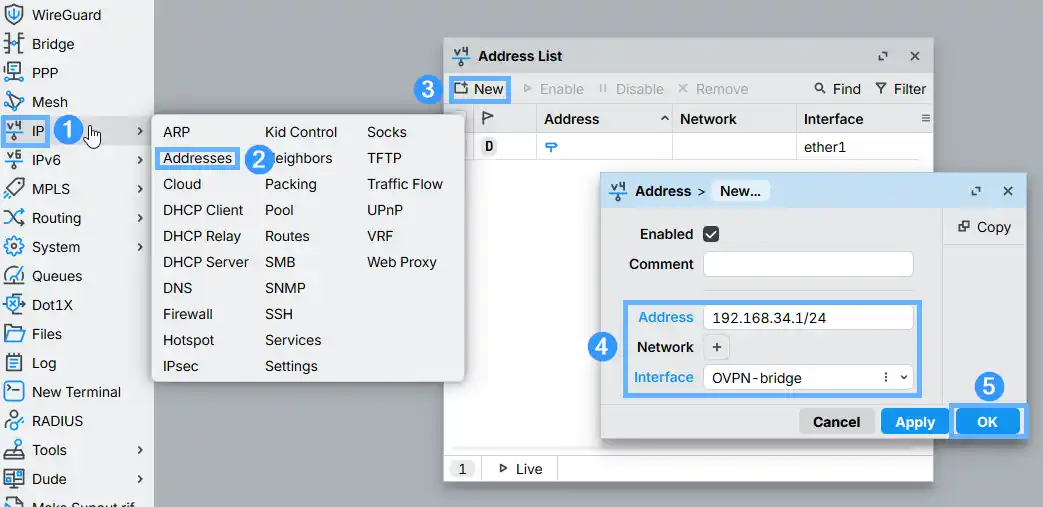Image resolution: width=1043 pixels, height=507 pixels.
Task: Expand the MPLS submenu arrow
Action: coord(140,189)
